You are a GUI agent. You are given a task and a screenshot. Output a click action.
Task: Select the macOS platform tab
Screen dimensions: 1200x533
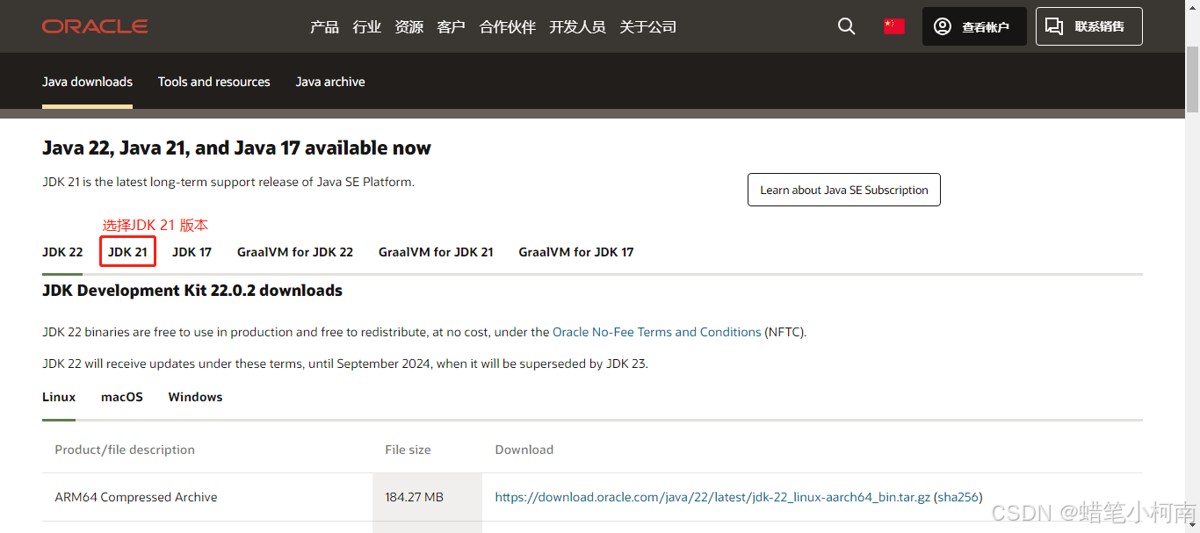(x=122, y=397)
